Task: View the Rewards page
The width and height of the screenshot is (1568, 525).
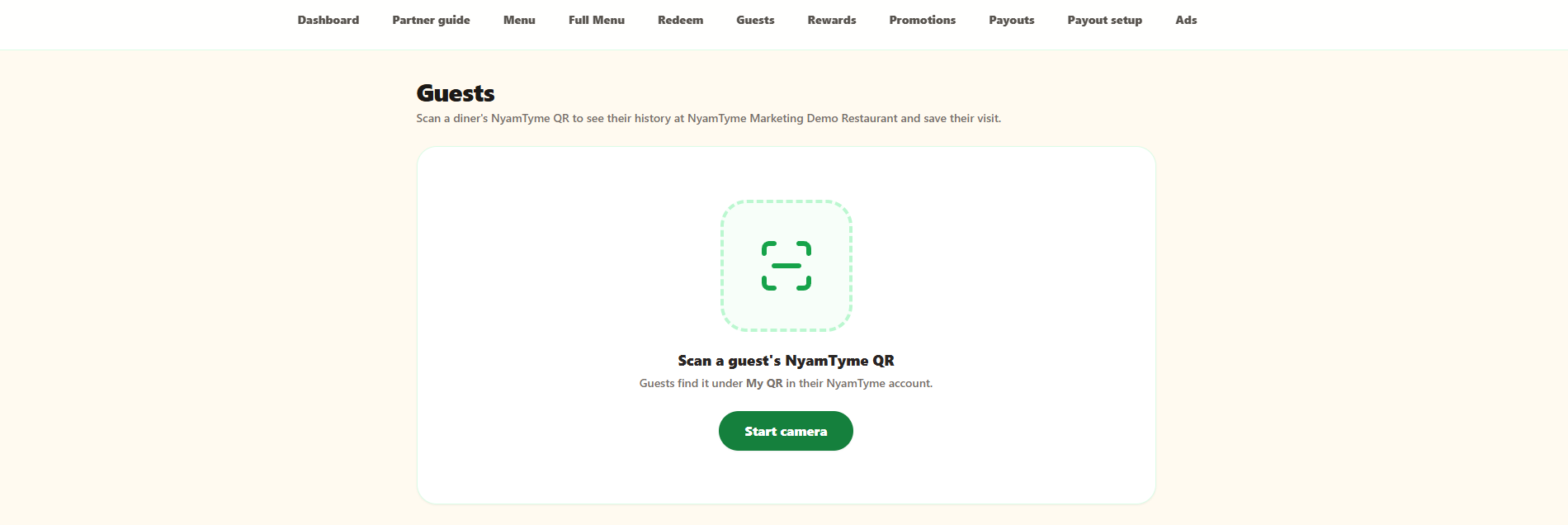Action: click(832, 20)
